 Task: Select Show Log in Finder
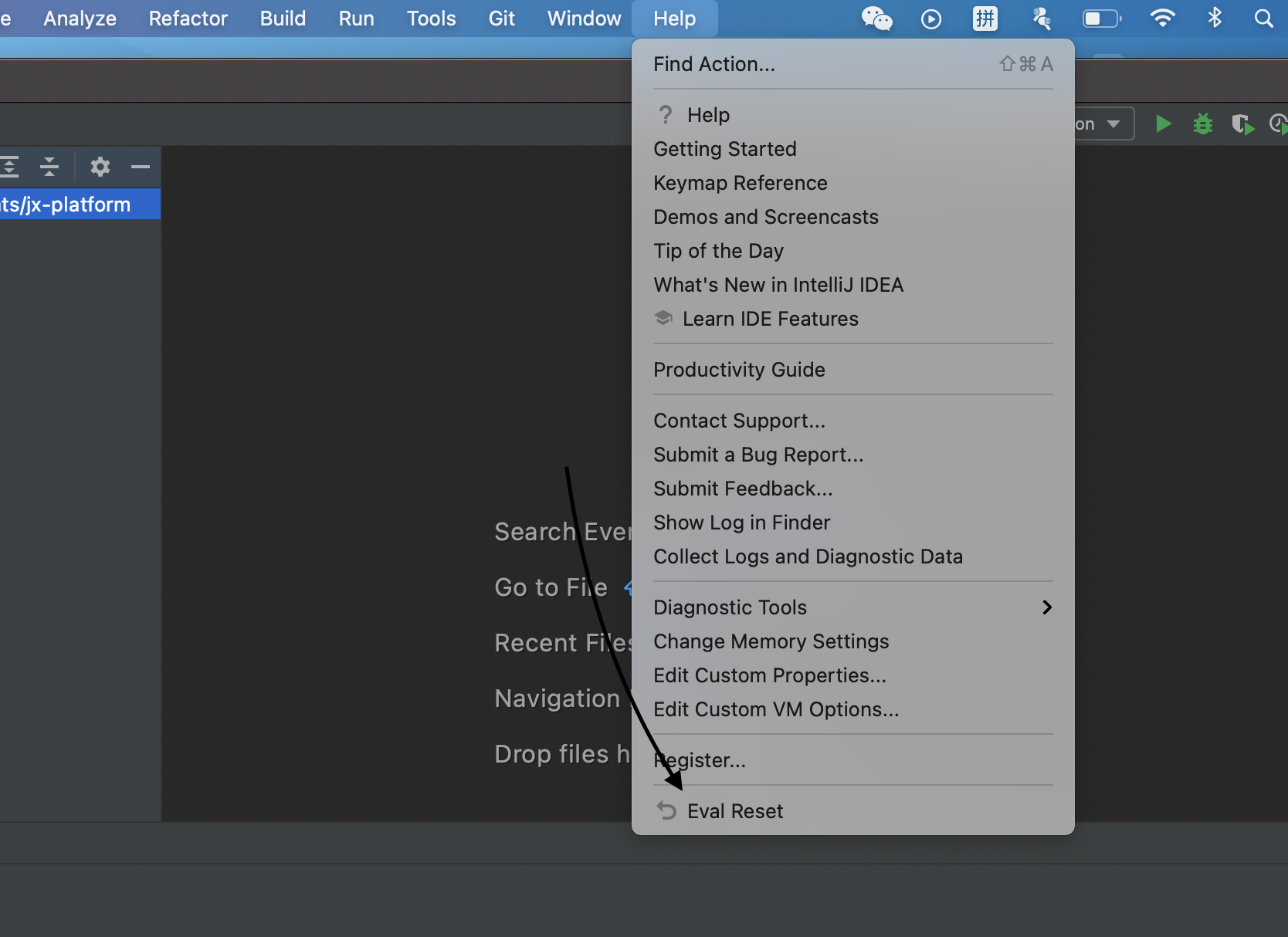(853, 523)
